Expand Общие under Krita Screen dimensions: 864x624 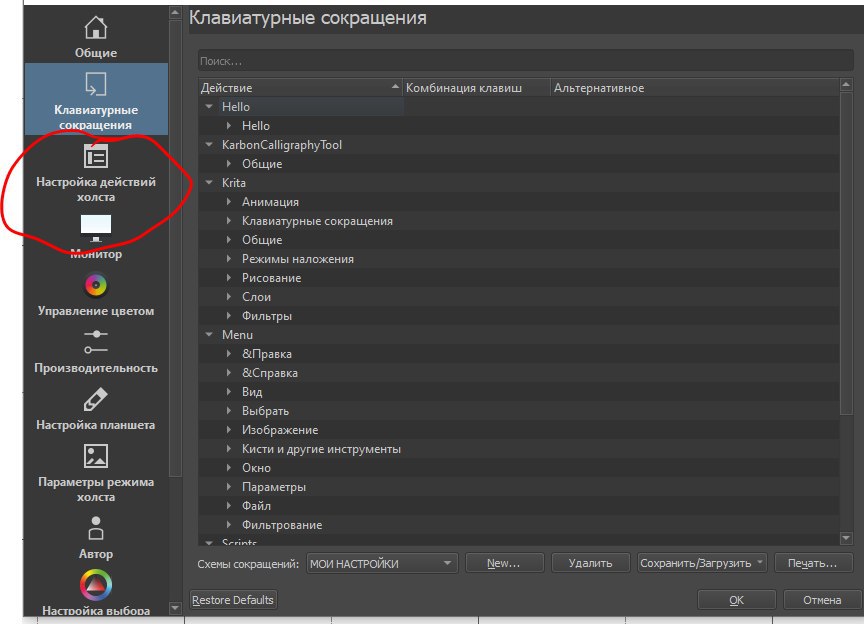(x=229, y=240)
